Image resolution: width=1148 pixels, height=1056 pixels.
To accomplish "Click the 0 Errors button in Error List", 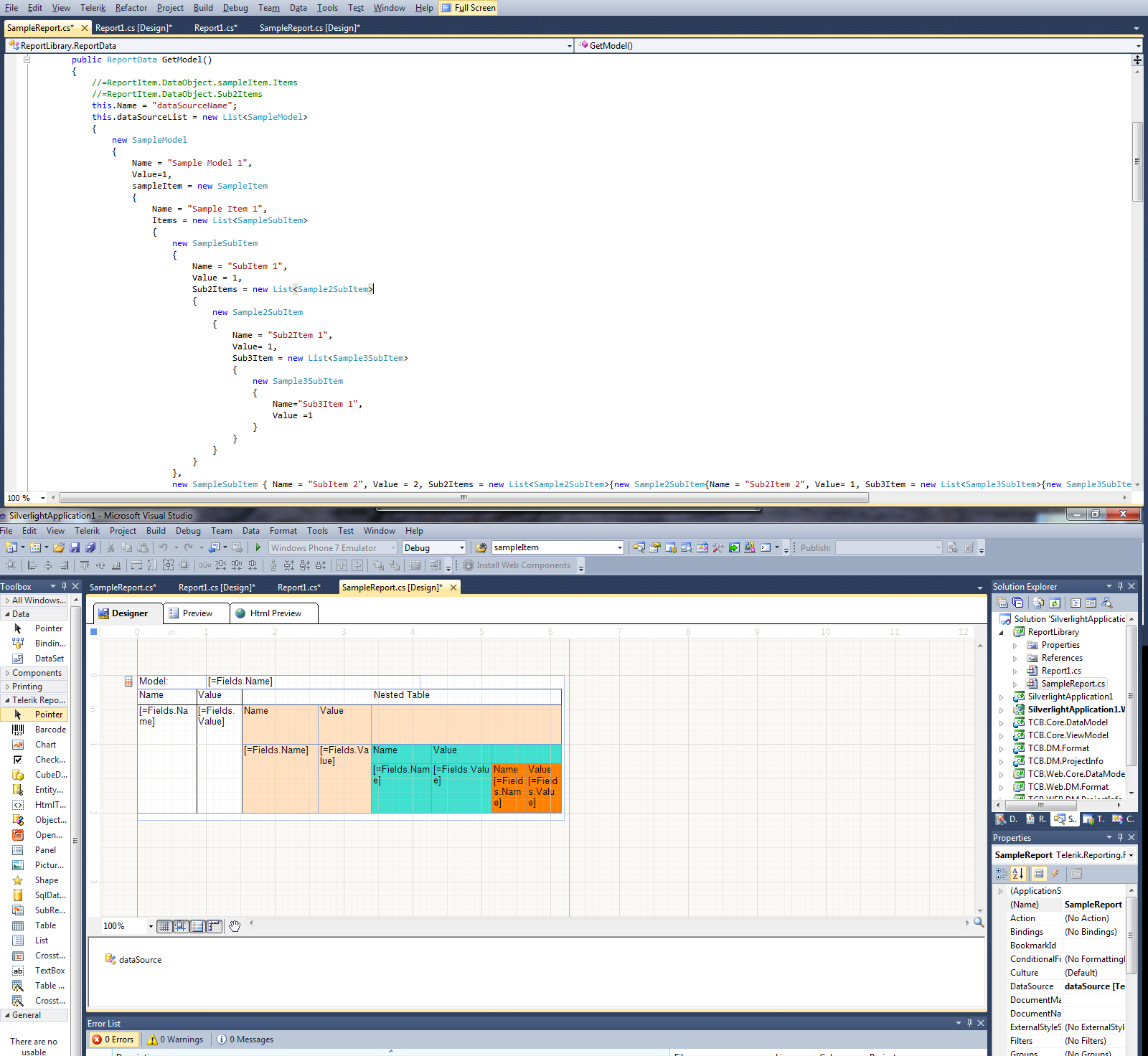I will pyautogui.click(x=113, y=1039).
